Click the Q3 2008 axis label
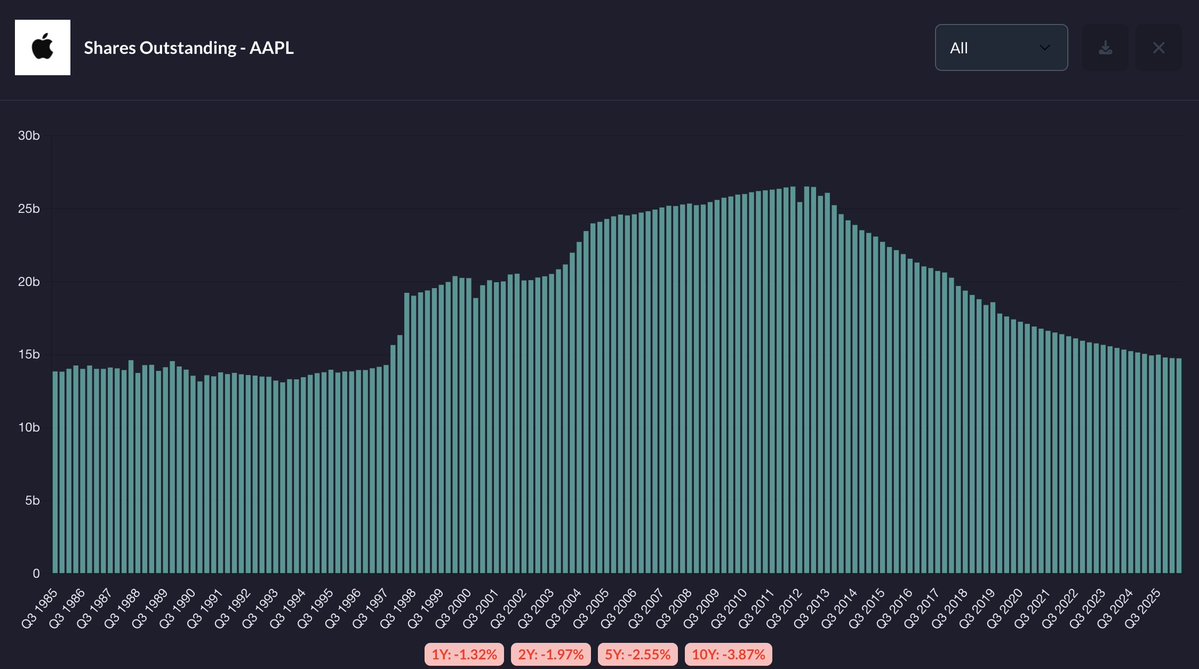 tap(674, 609)
